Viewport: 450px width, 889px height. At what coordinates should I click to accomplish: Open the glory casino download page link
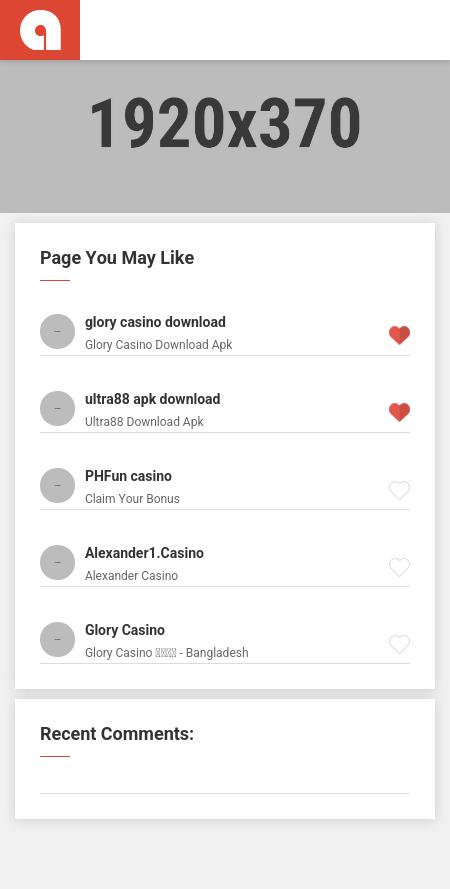(x=155, y=322)
